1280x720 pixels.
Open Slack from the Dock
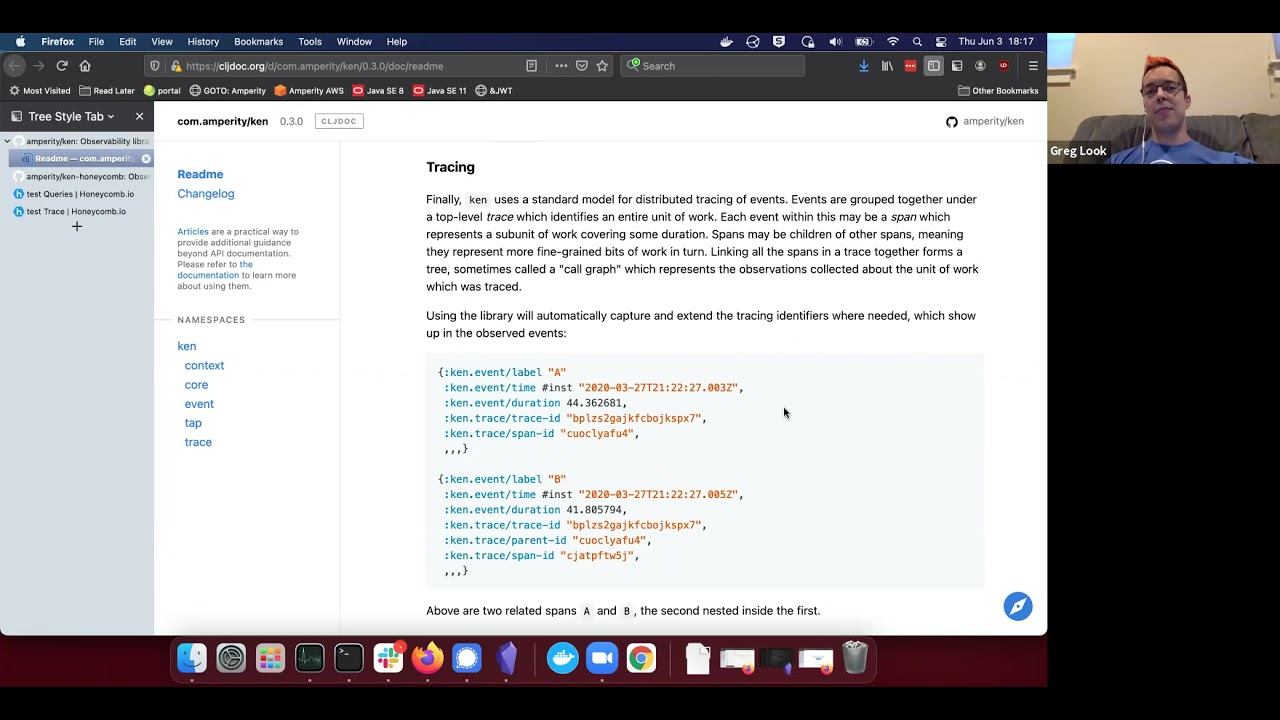click(x=388, y=658)
